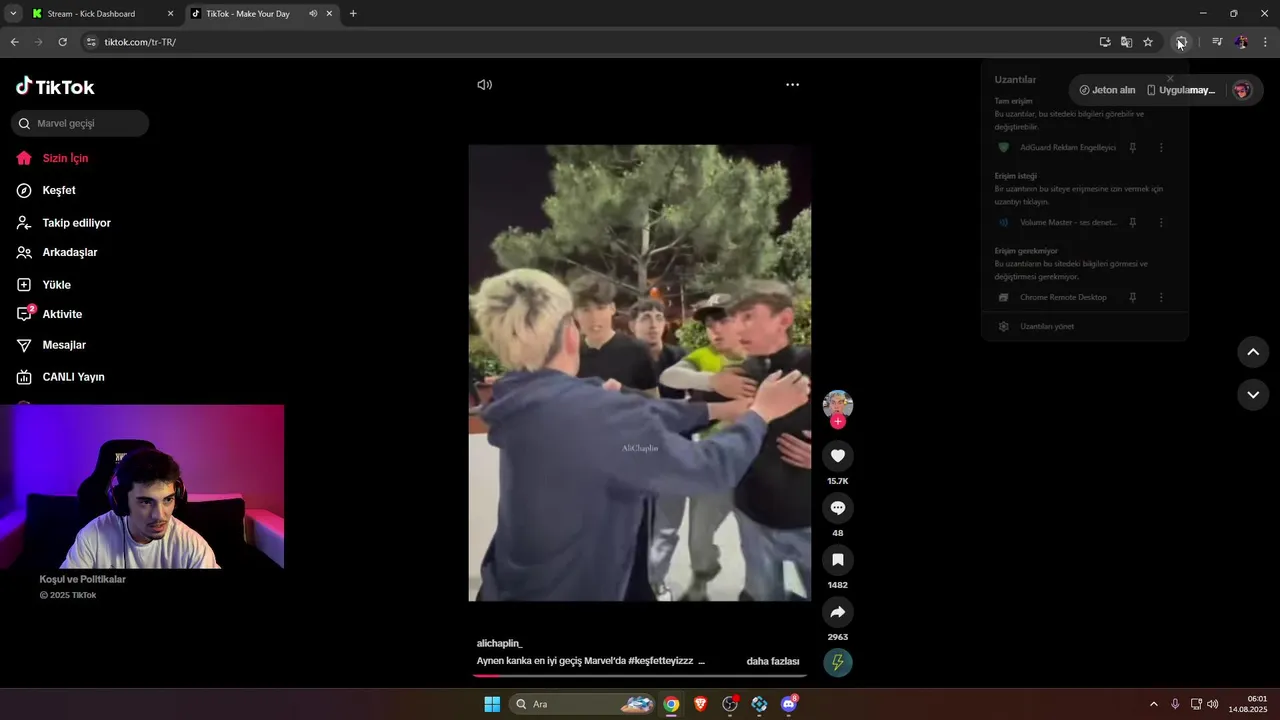1280x720 pixels.
Task: Expand caption with daha fazlası
Action: tap(773, 661)
